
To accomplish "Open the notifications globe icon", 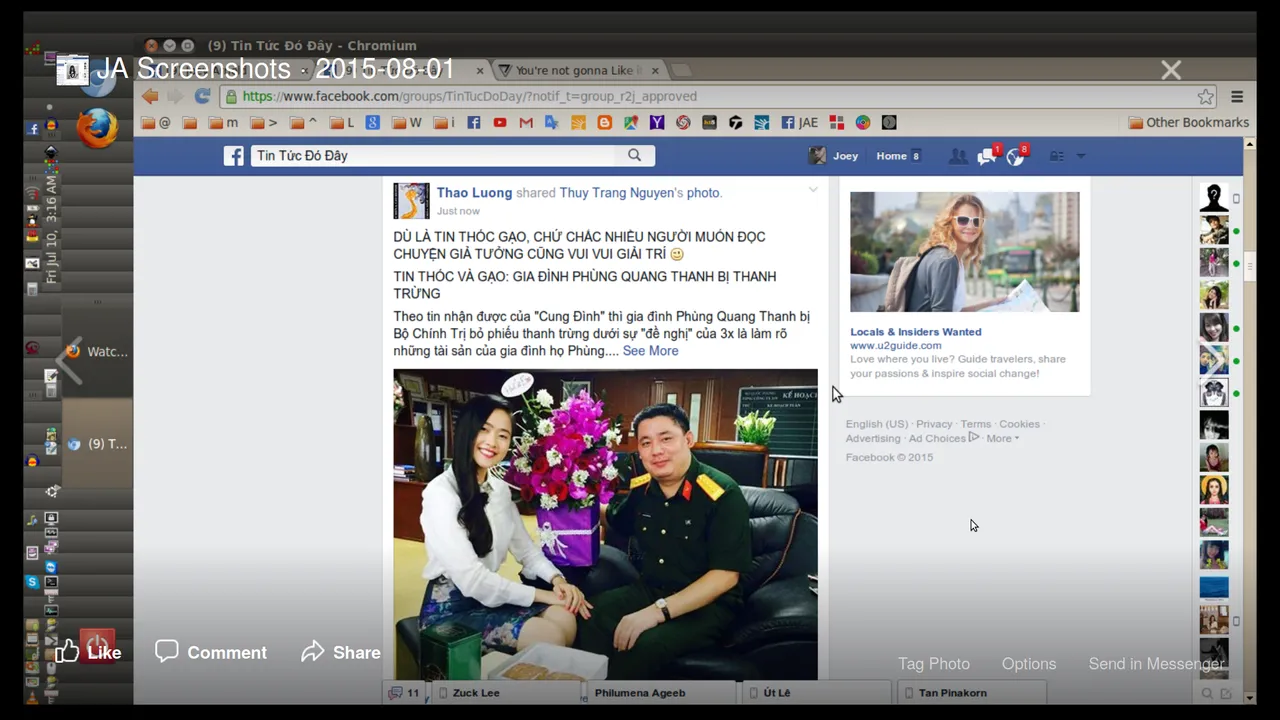I will [x=1017, y=155].
